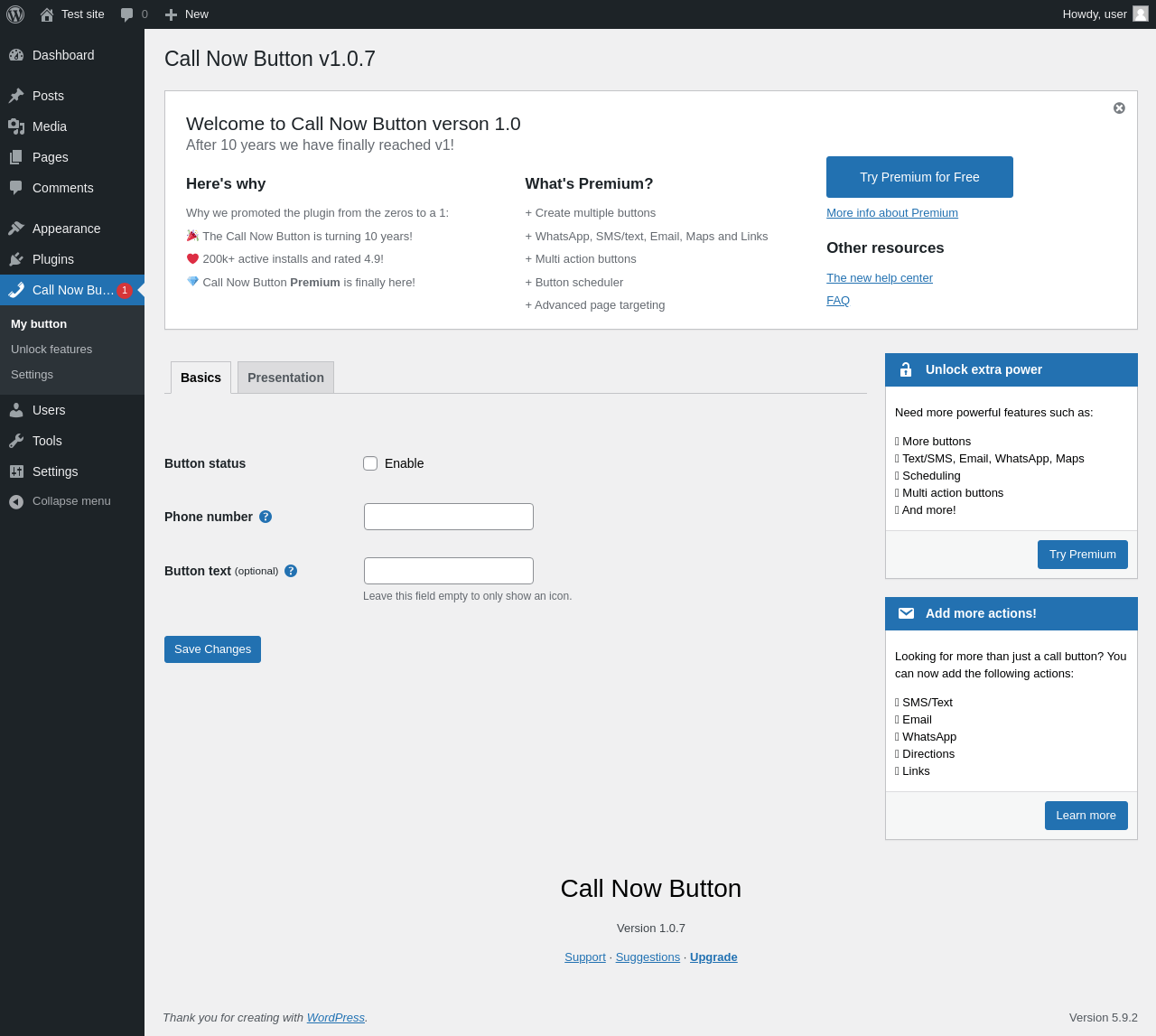
Task: Open The new help center link
Action: (x=880, y=278)
